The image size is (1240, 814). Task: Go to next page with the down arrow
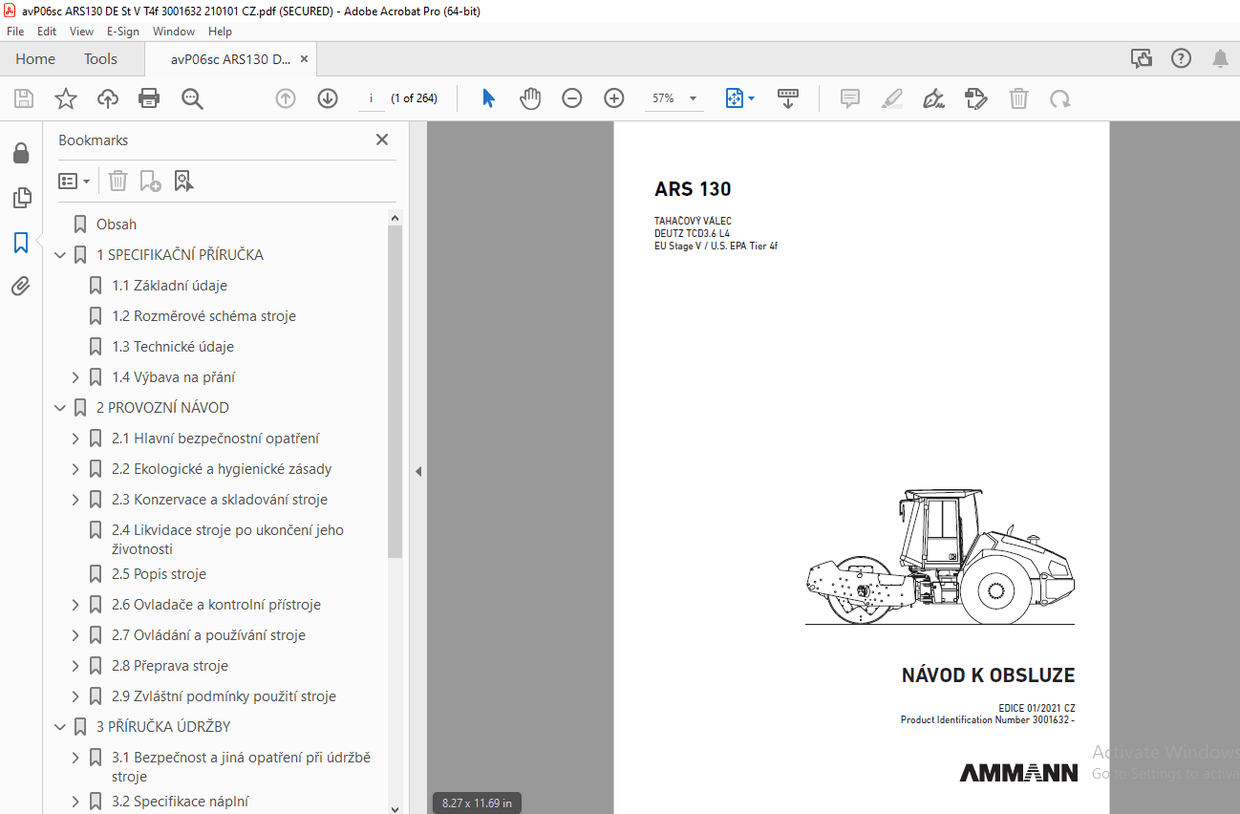click(327, 98)
